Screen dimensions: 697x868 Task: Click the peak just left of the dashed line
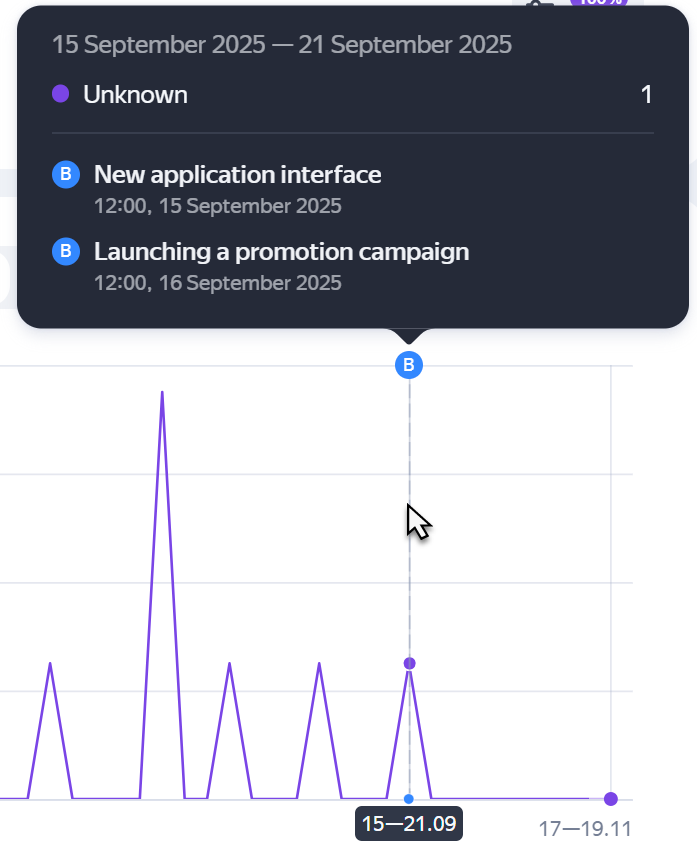click(320, 664)
